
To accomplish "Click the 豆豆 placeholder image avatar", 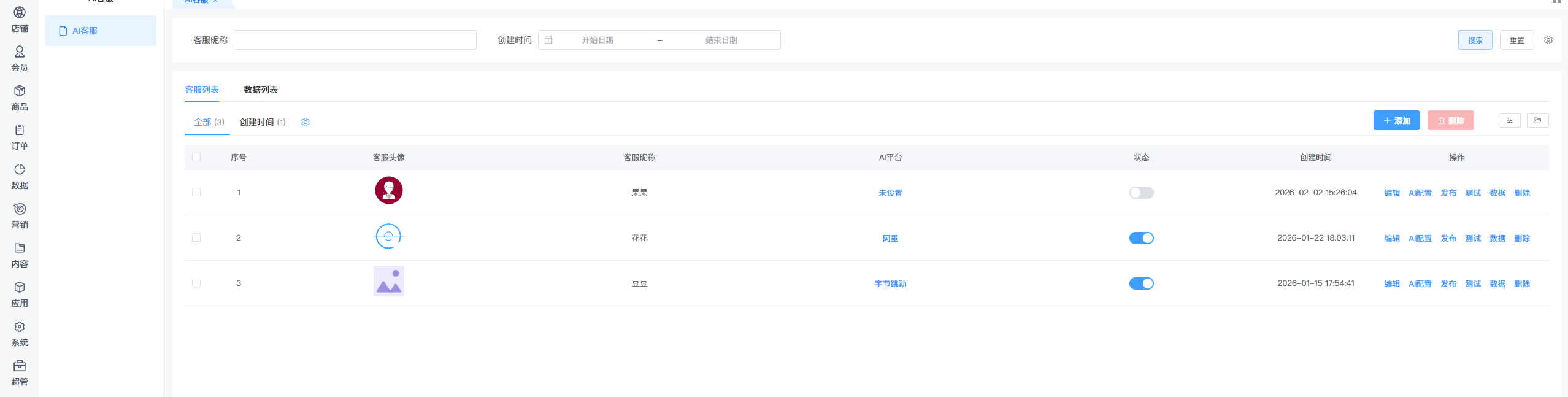I will tap(389, 281).
